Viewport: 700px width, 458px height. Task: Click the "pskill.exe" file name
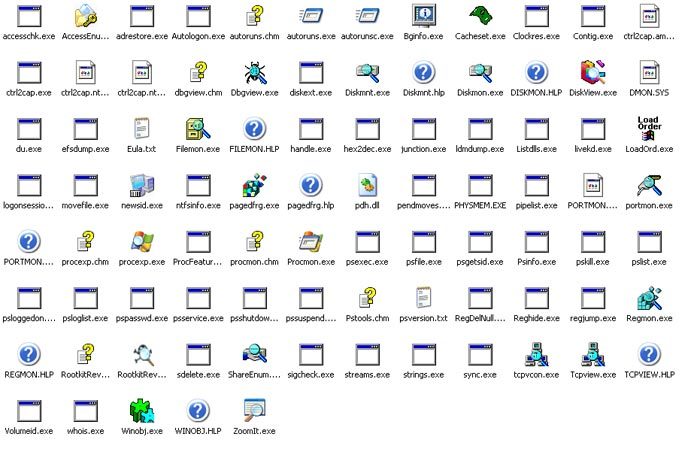click(x=593, y=262)
